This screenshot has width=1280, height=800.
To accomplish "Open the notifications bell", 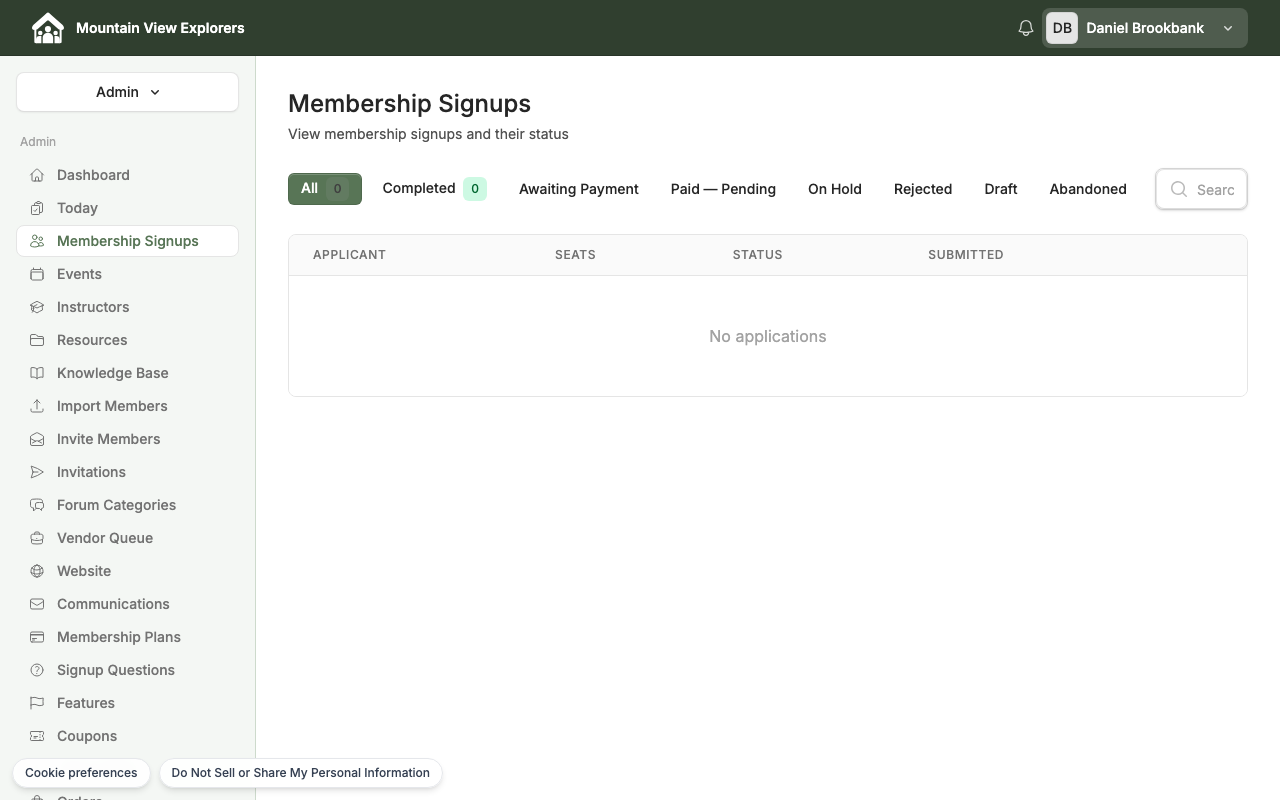I will point(1025,28).
